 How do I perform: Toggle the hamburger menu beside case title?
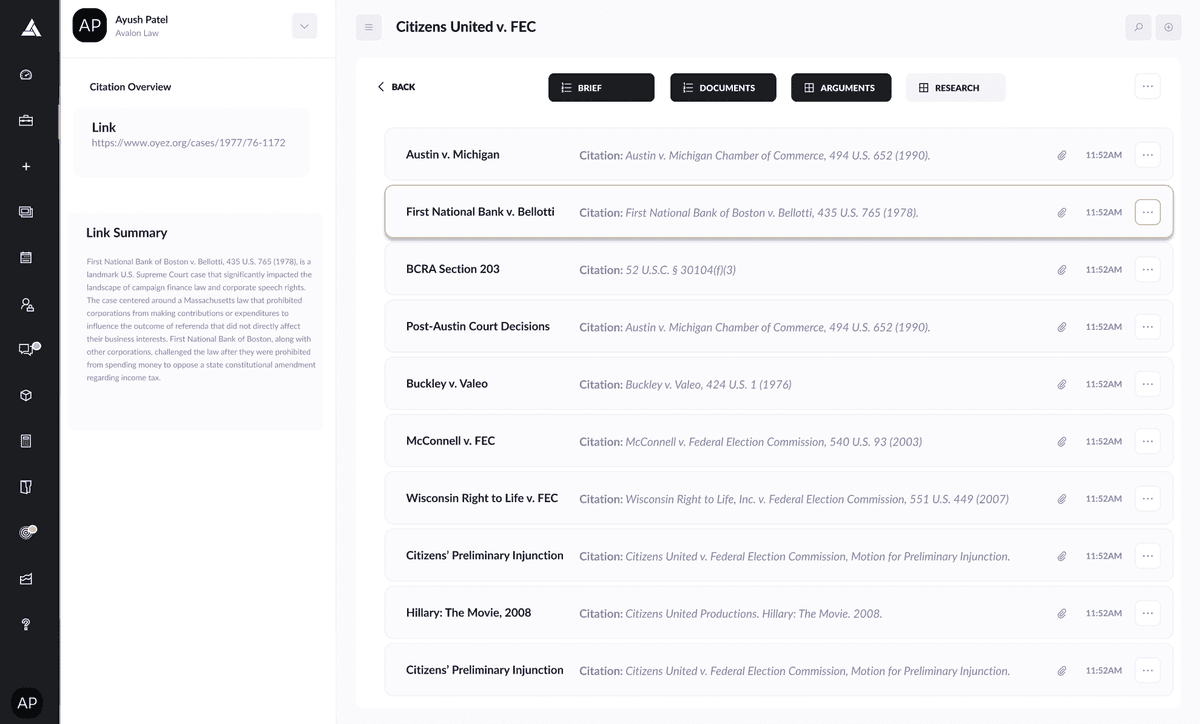(x=368, y=28)
